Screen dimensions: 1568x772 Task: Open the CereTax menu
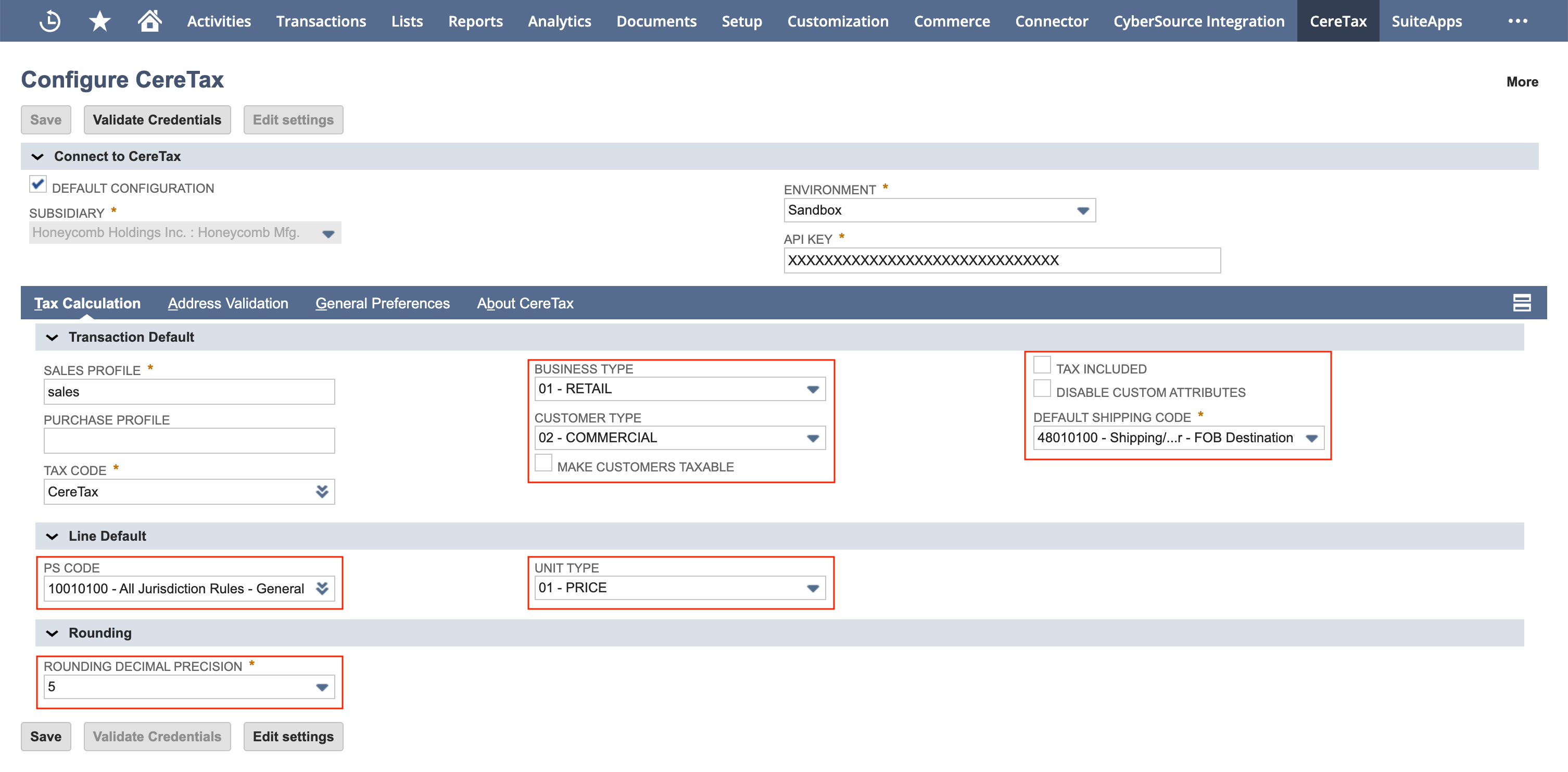point(1338,21)
